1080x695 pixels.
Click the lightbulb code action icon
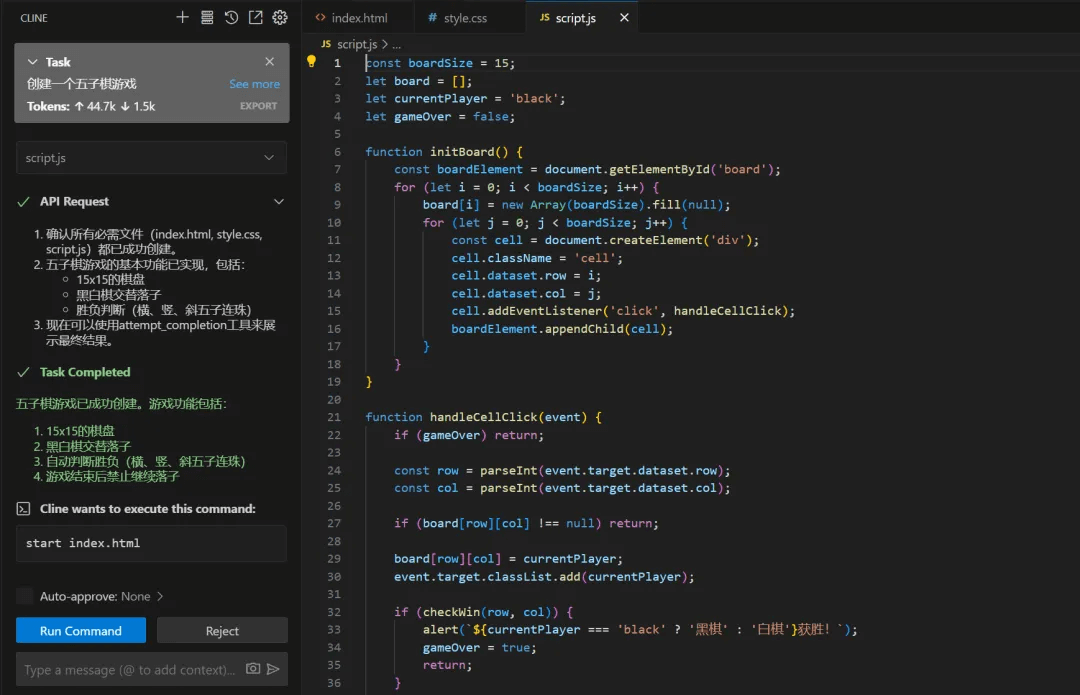(x=311, y=61)
